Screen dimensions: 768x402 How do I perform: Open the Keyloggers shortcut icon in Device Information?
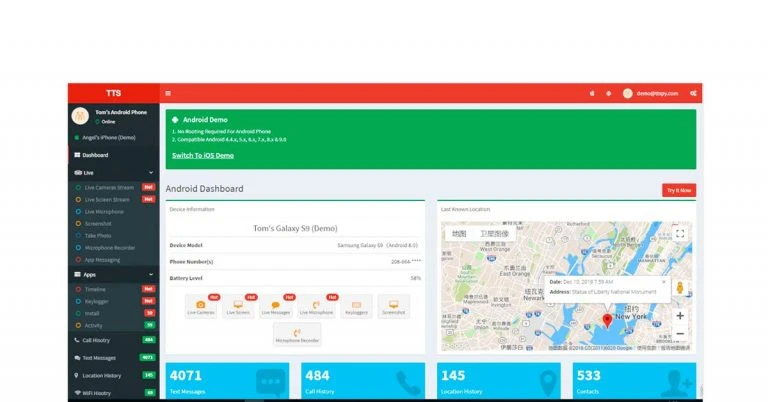[356, 306]
